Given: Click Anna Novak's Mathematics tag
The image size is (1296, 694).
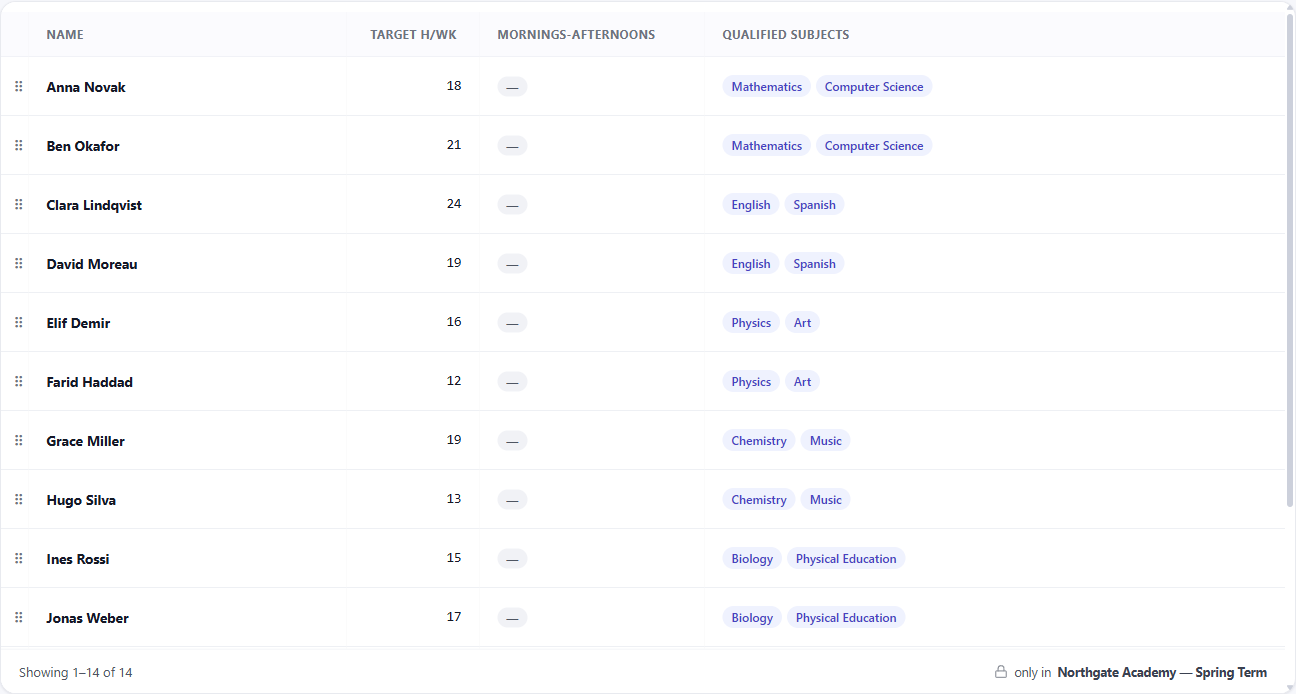Looking at the screenshot, I should (x=766, y=87).
